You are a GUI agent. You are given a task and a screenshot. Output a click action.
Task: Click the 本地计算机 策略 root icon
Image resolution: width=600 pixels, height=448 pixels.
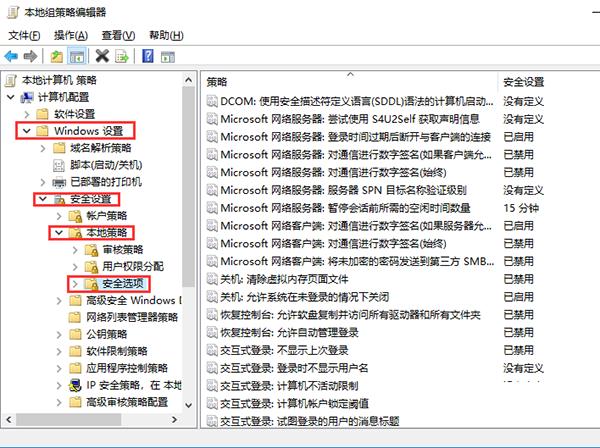11,80
